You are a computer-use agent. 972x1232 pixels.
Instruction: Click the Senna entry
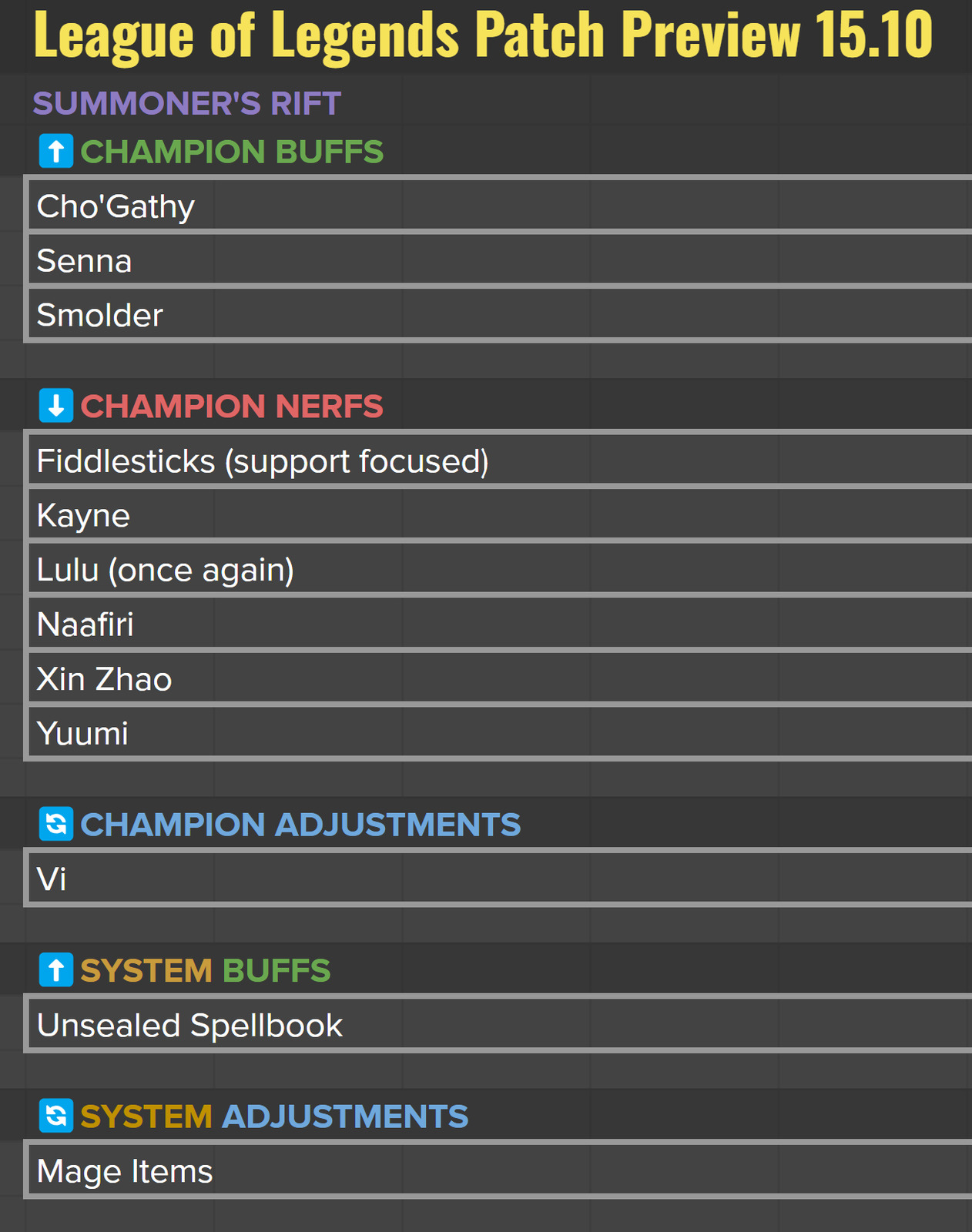tap(85, 261)
